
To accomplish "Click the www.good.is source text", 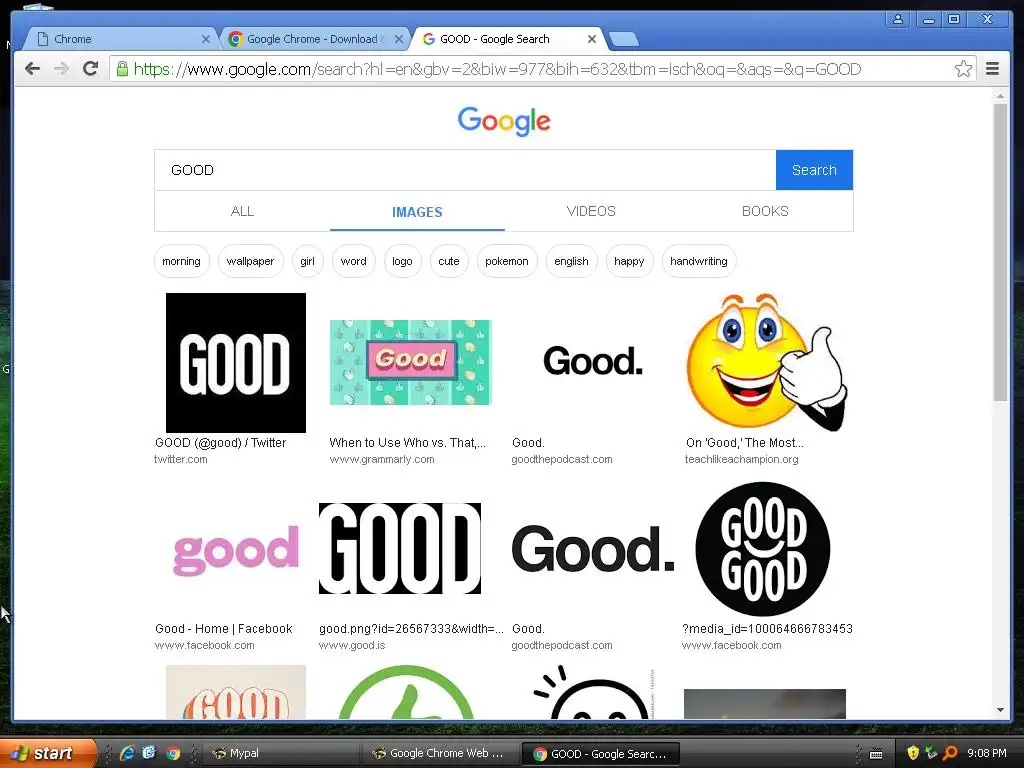I will pos(352,645).
